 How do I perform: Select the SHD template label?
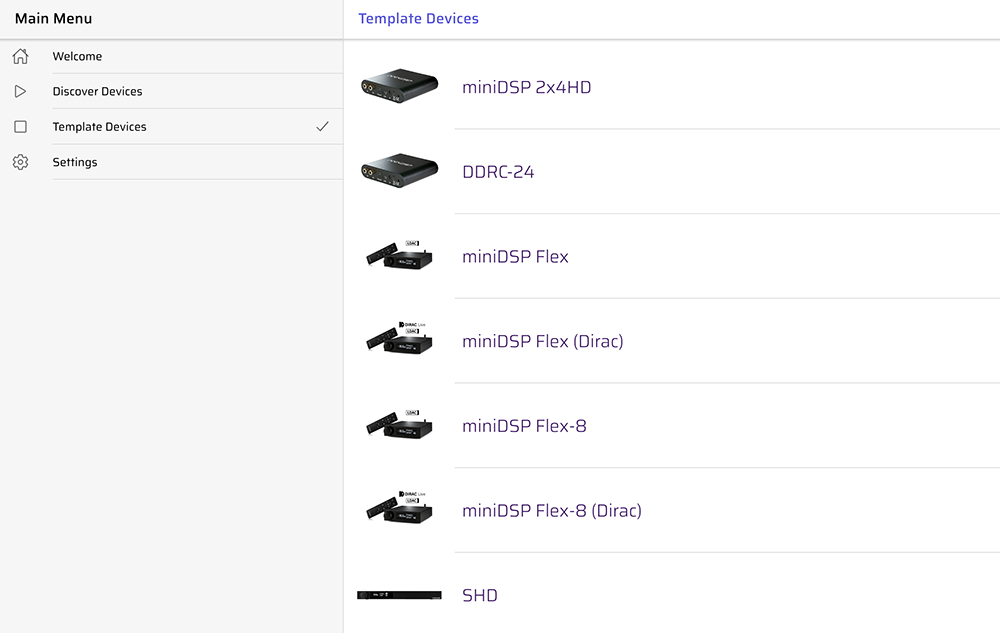tap(480, 595)
